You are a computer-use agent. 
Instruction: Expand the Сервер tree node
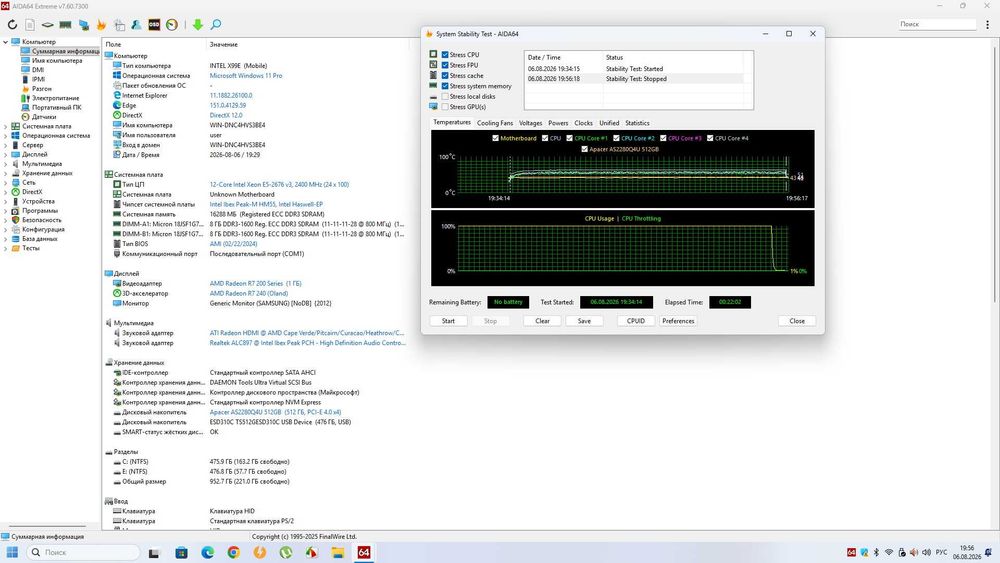coord(5,145)
